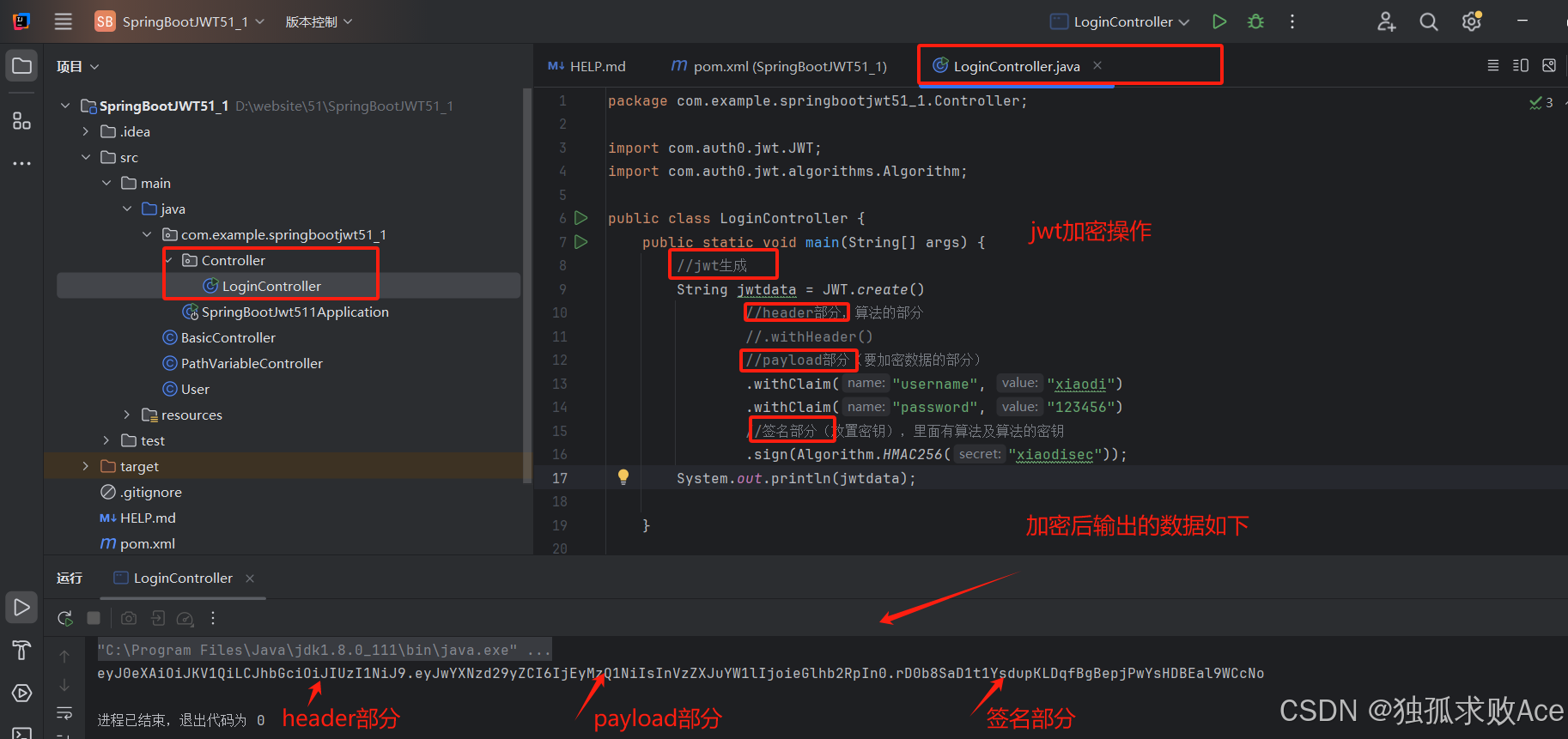Open the User class in tree
The image size is (1568, 739).
(195, 389)
